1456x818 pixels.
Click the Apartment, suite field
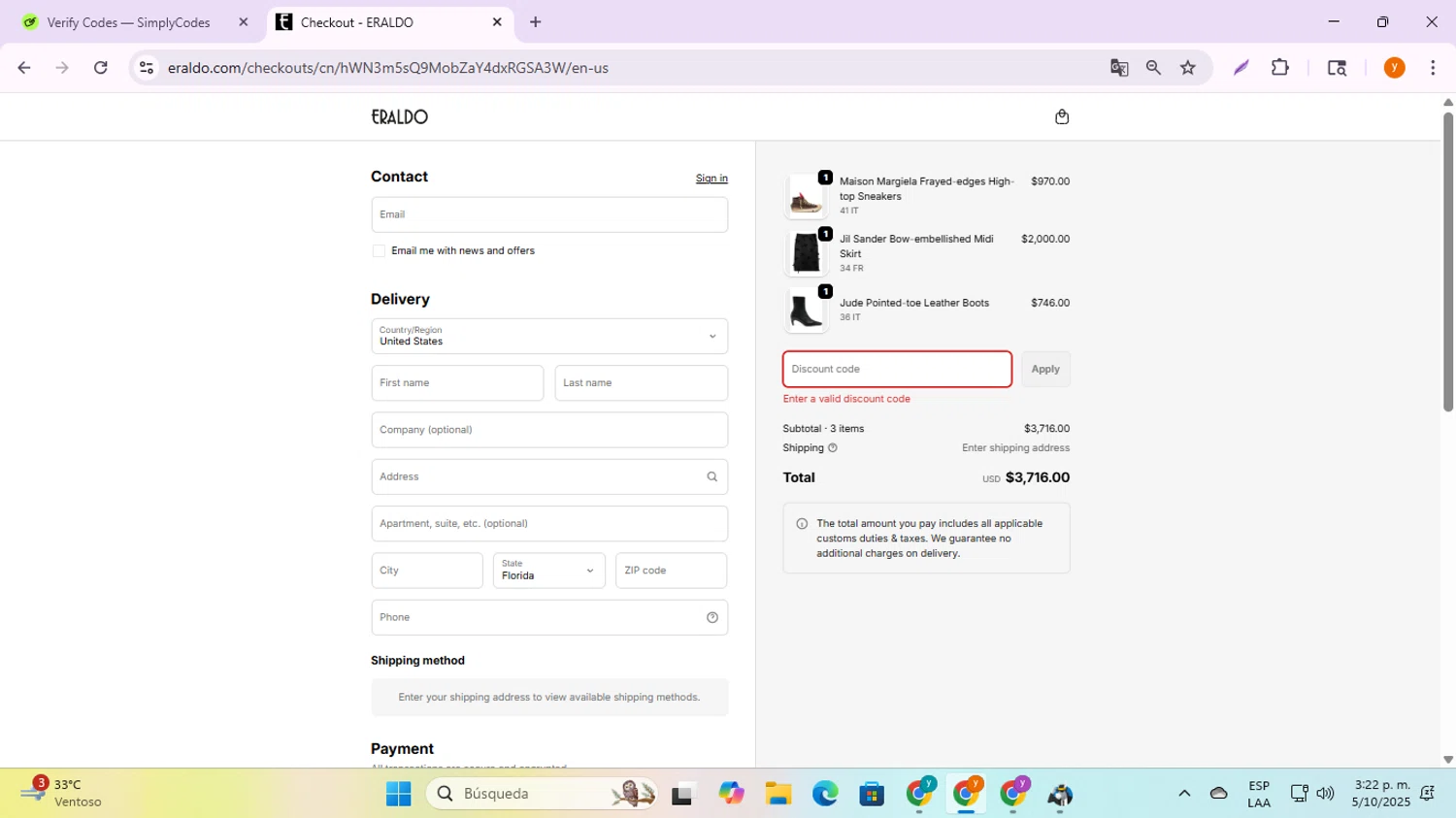coord(549,524)
